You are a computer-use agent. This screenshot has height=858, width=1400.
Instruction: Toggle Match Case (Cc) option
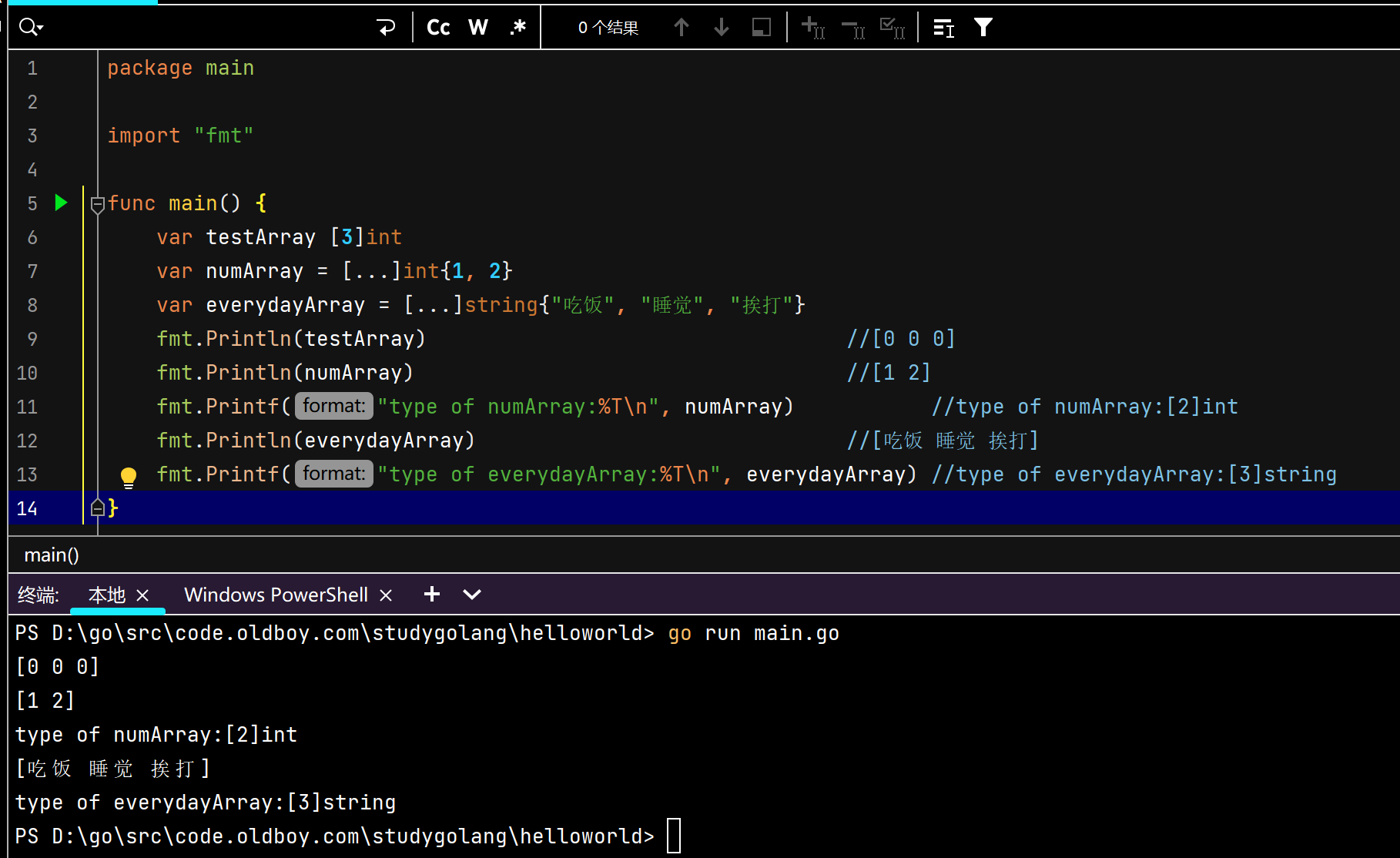(438, 28)
